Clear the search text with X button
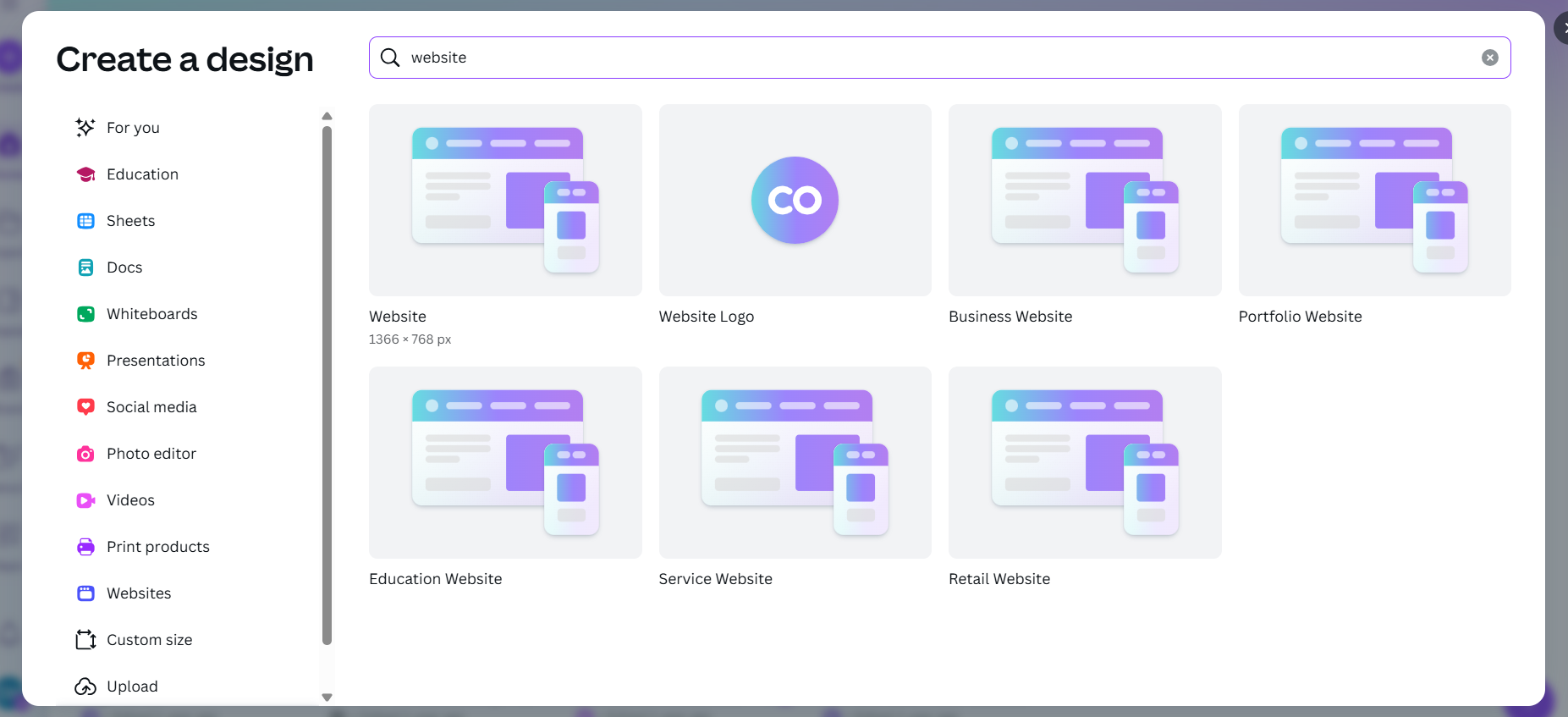The height and width of the screenshot is (717, 1568). click(x=1489, y=58)
